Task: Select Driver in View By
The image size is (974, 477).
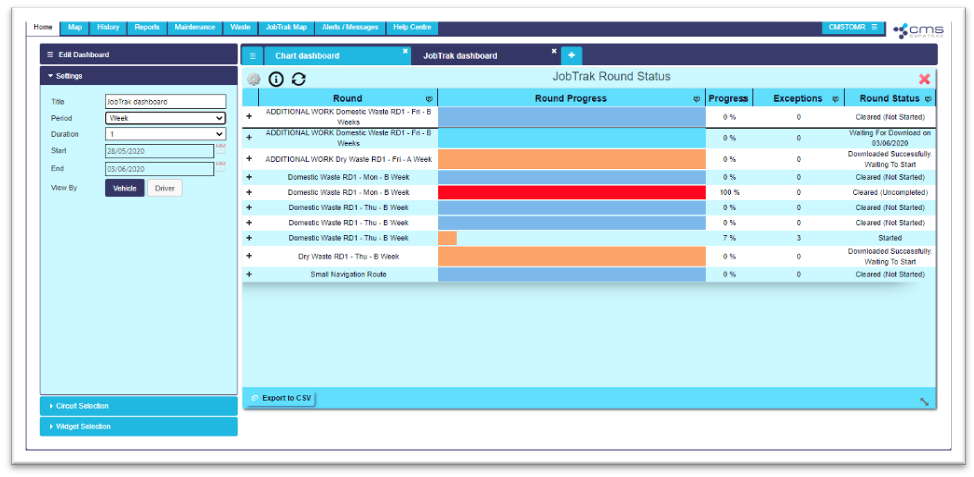Action: coord(165,188)
